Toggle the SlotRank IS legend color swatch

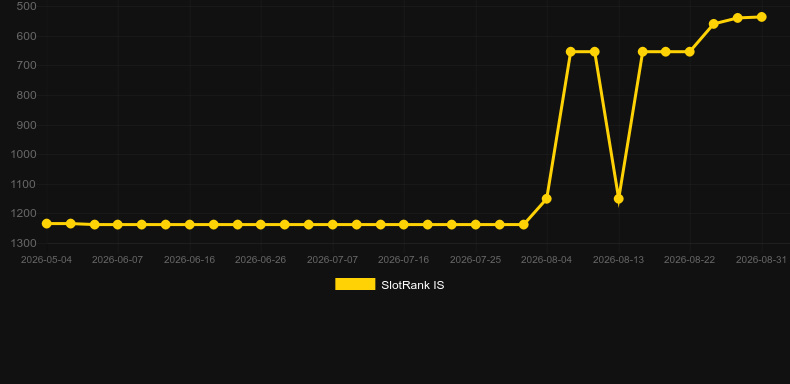[x=355, y=284]
